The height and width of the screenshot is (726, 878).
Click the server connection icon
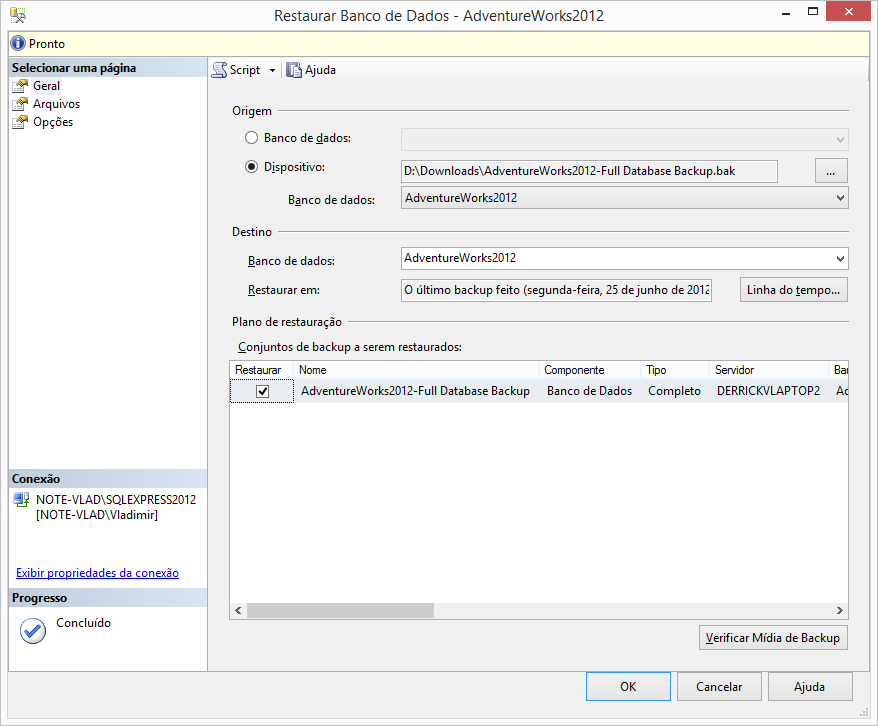tap(21, 499)
